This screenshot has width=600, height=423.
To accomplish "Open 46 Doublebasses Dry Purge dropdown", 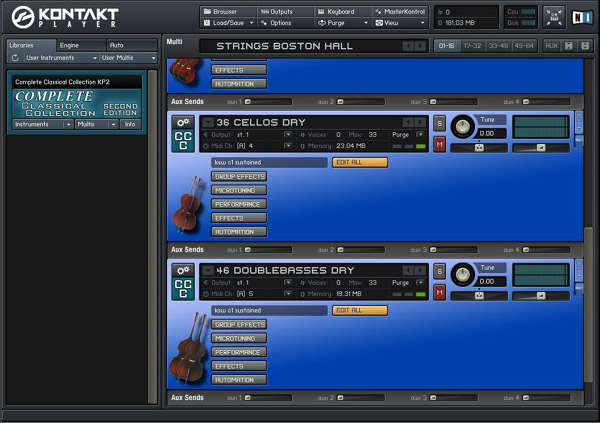I will tap(420, 283).
